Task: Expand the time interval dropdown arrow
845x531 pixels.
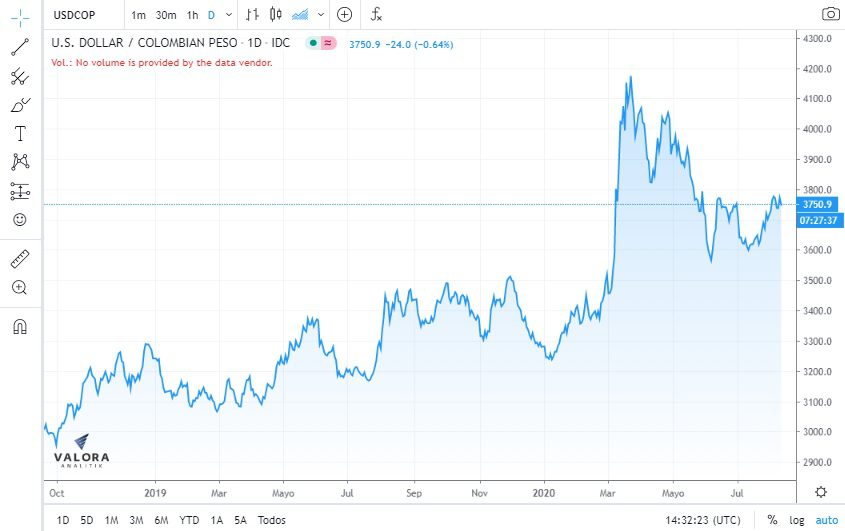Action: coord(229,15)
